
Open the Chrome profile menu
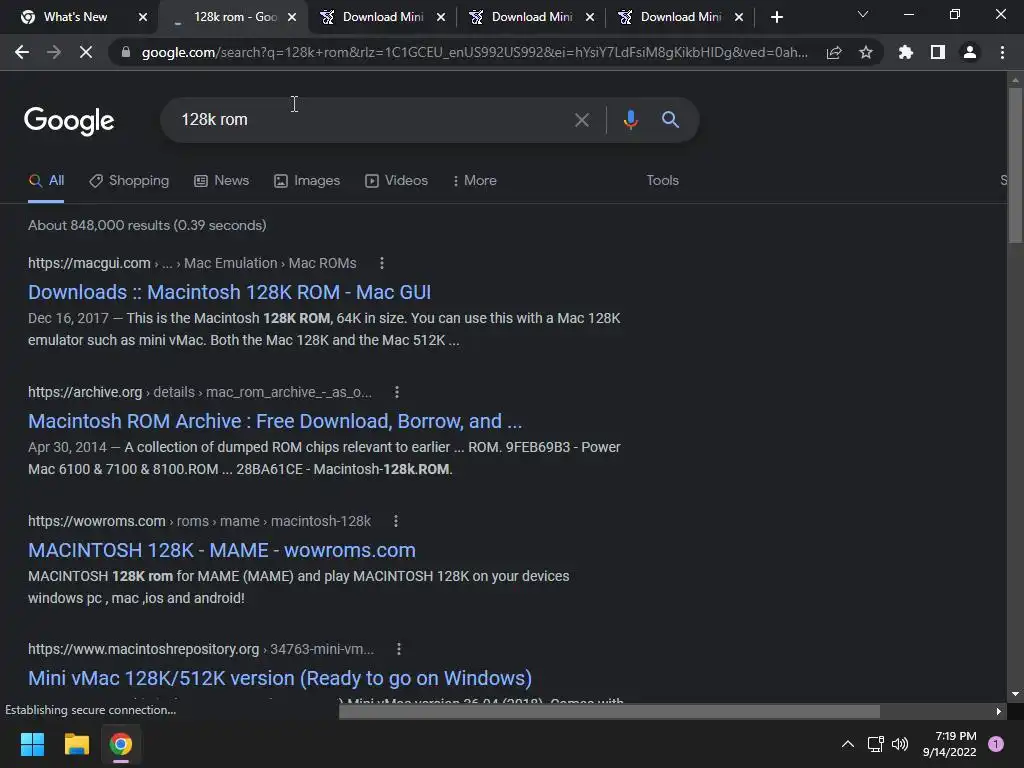click(970, 52)
